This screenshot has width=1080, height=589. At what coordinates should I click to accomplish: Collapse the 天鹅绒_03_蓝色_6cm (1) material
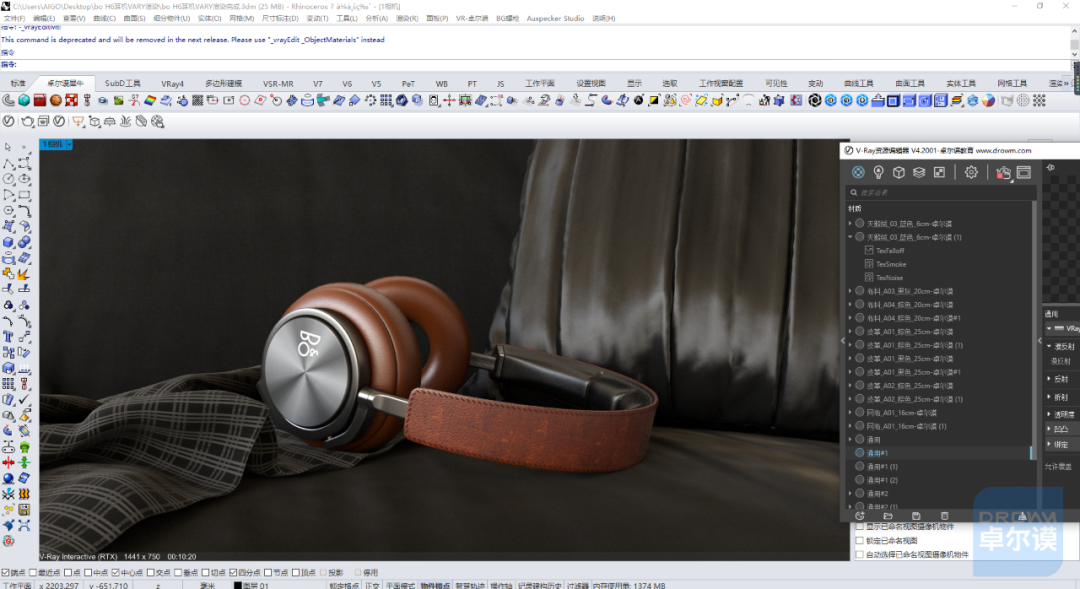[x=850, y=237]
